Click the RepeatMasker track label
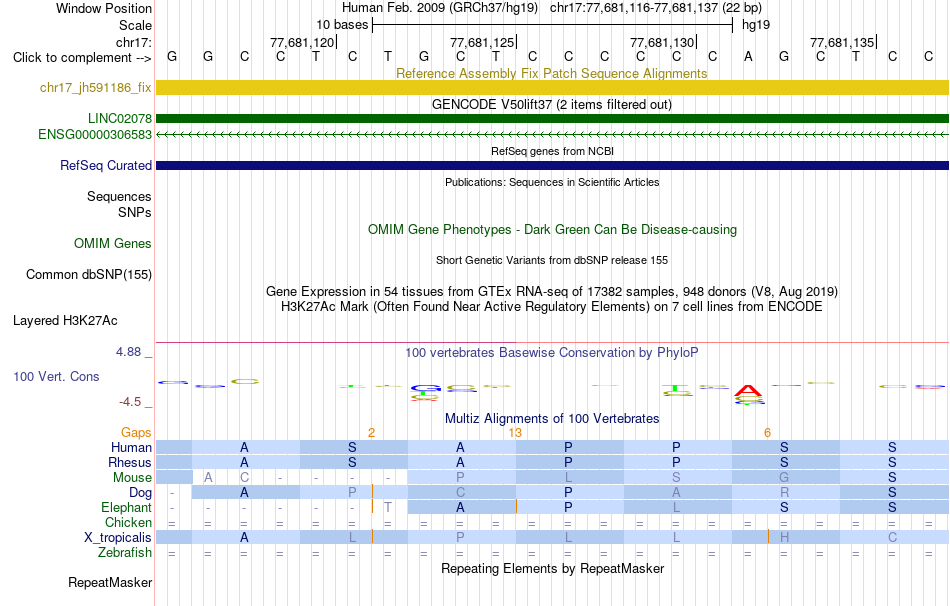950x606 pixels. (x=110, y=582)
